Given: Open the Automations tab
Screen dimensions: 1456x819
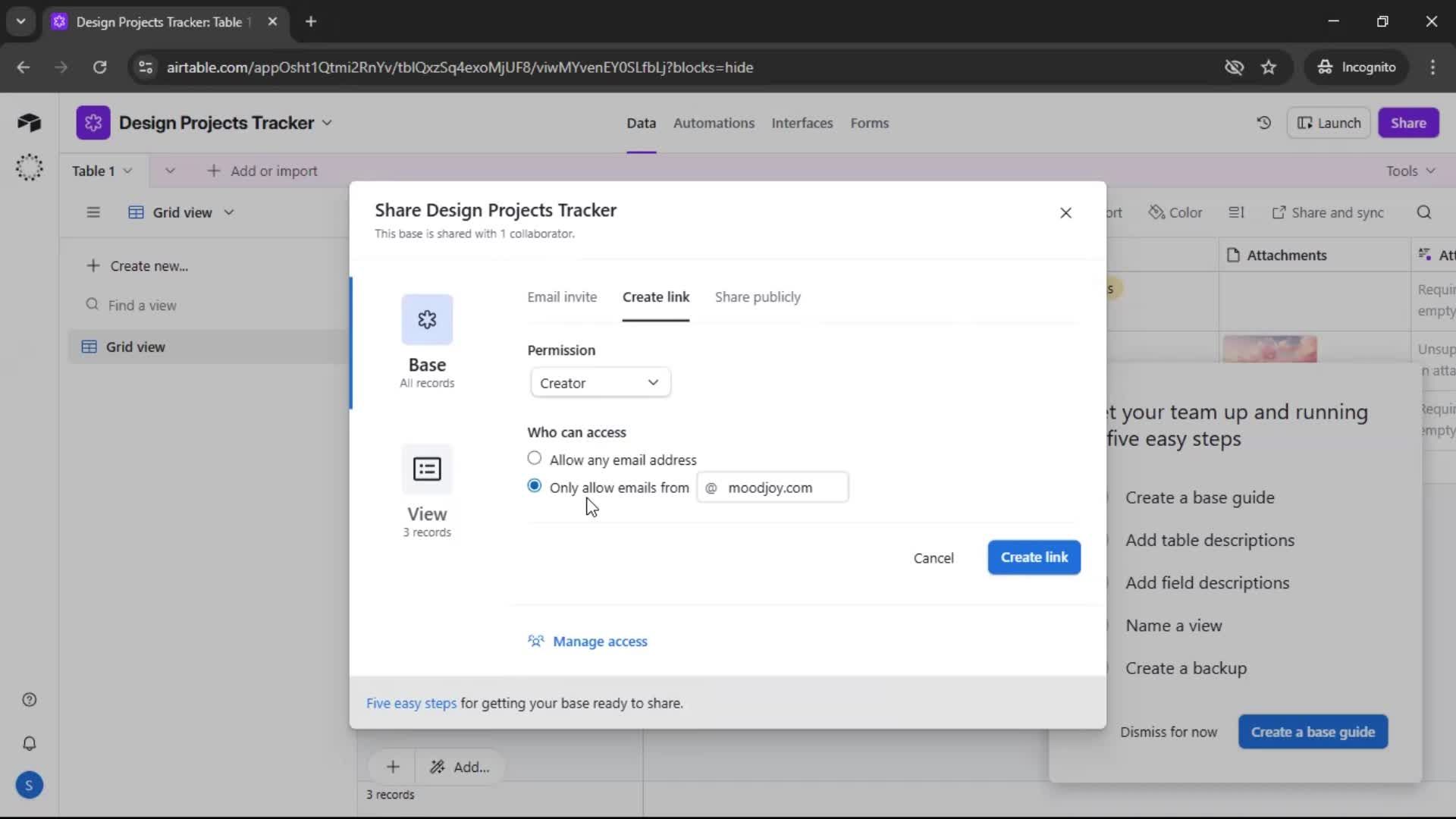Looking at the screenshot, I should (x=714, y=123).
